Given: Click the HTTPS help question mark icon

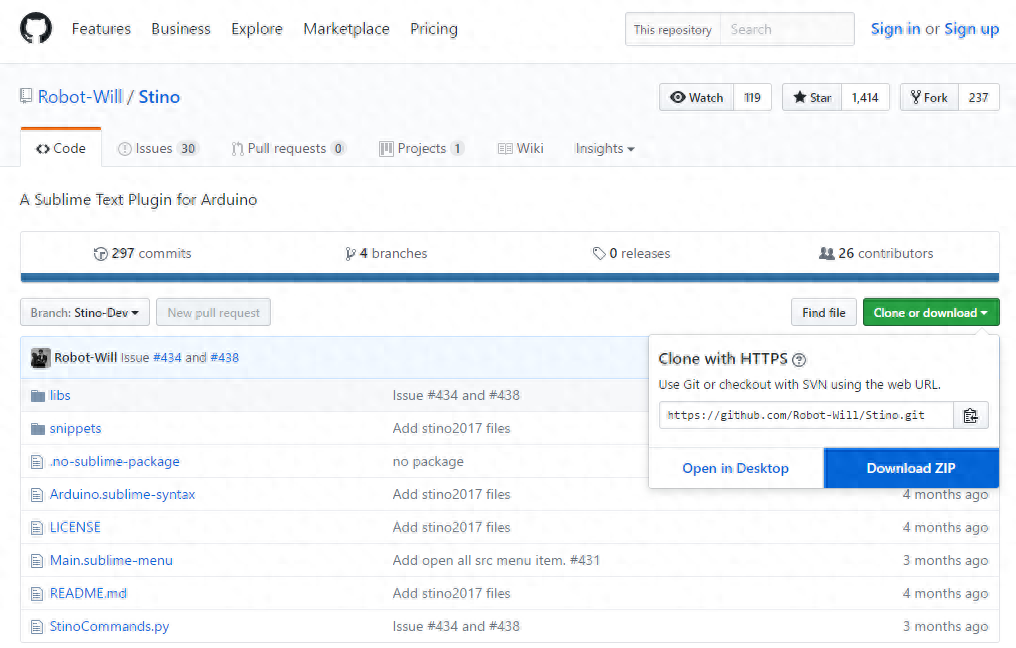Looking at the screenshot, I should click(799, 360).
